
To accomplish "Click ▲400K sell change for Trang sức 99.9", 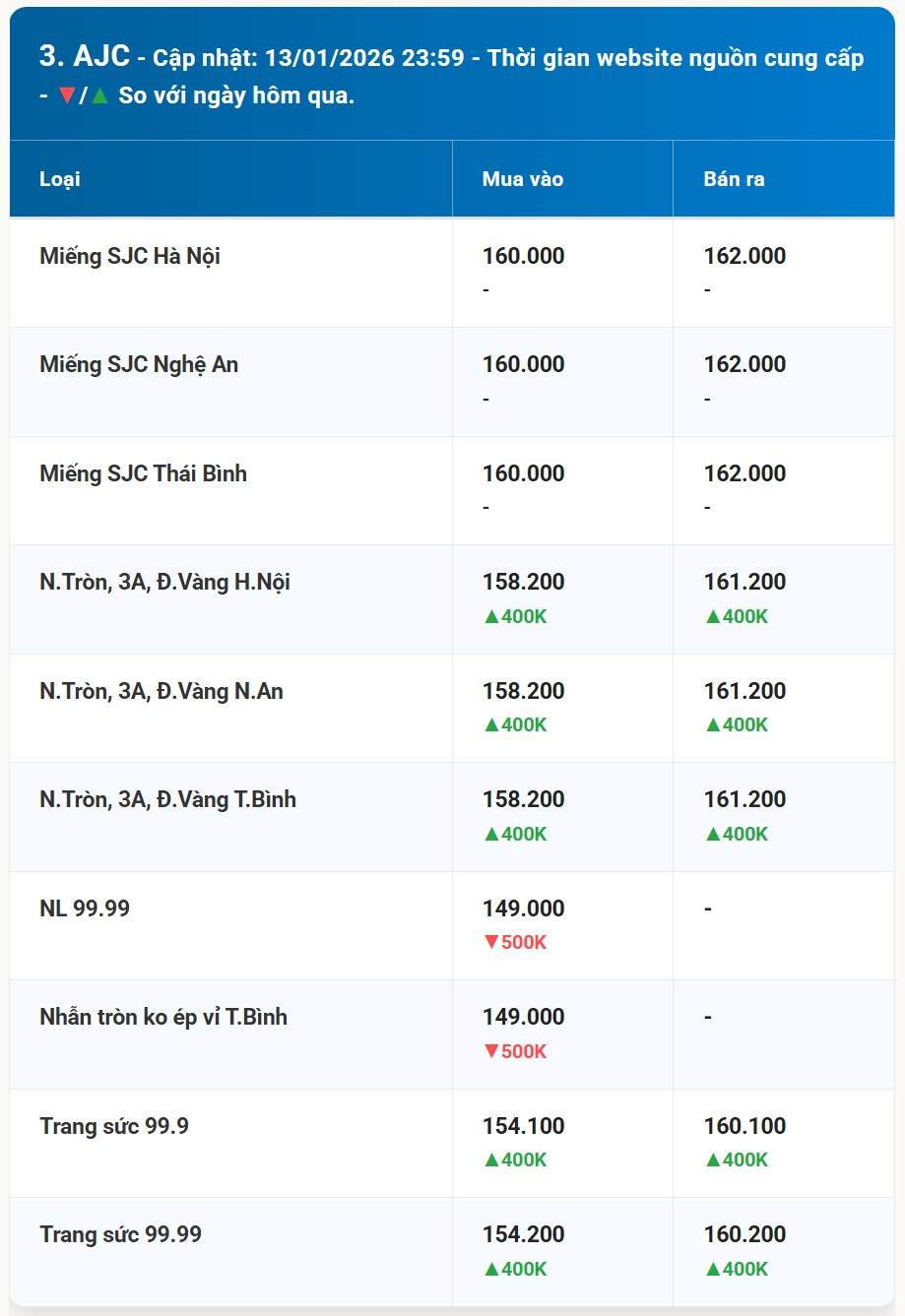I will click(x=737, y=1159).
